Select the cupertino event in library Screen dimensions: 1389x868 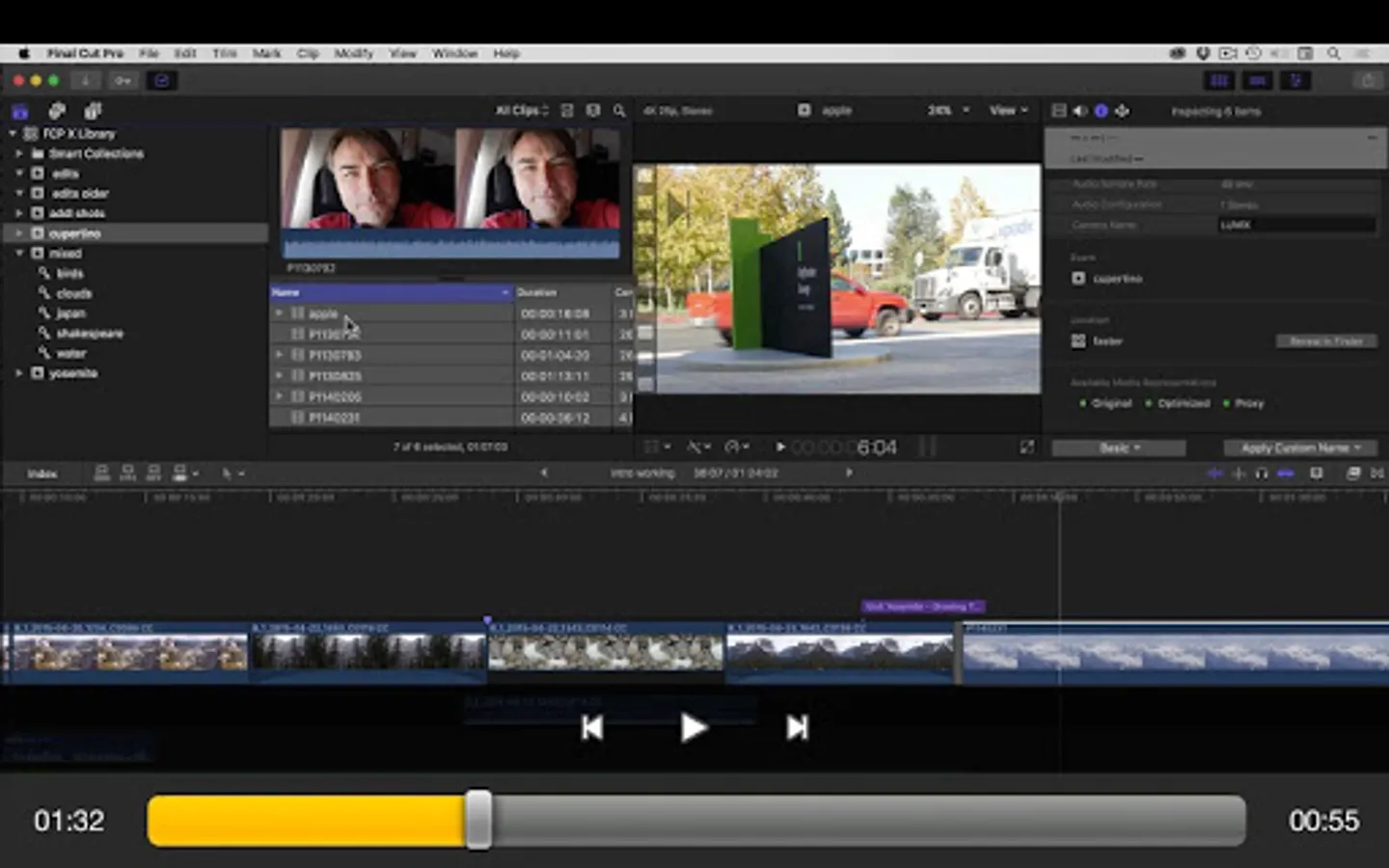[74, 233]
